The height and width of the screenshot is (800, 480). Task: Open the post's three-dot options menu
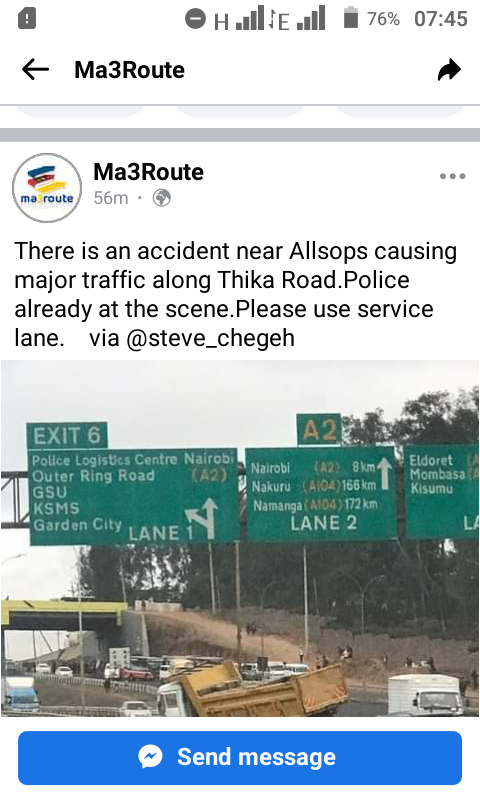tap(452, 176)
